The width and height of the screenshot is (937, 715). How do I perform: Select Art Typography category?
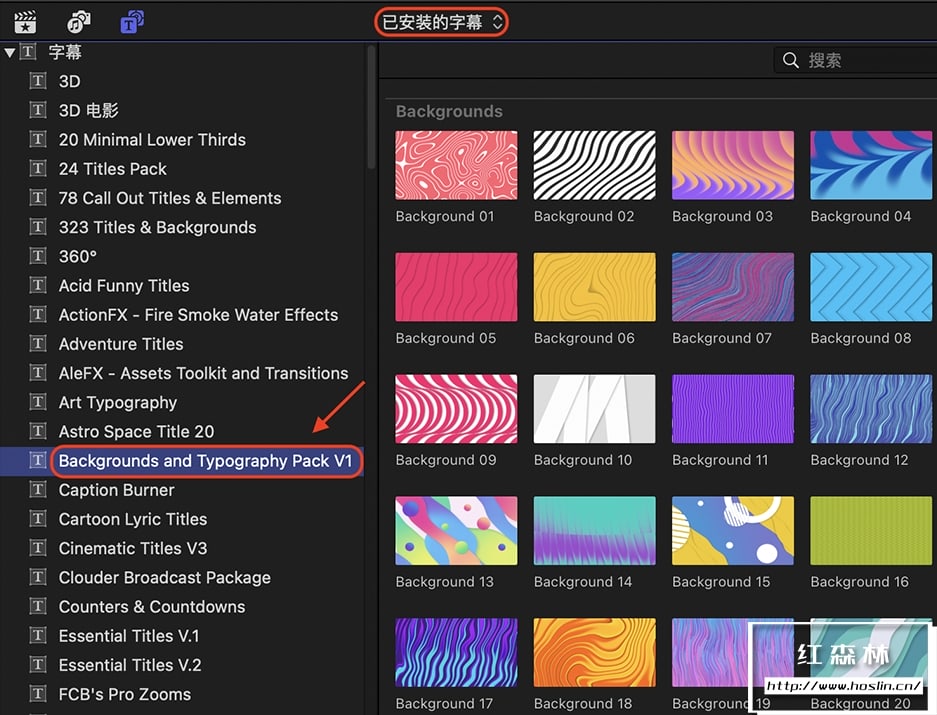point(118,403)
